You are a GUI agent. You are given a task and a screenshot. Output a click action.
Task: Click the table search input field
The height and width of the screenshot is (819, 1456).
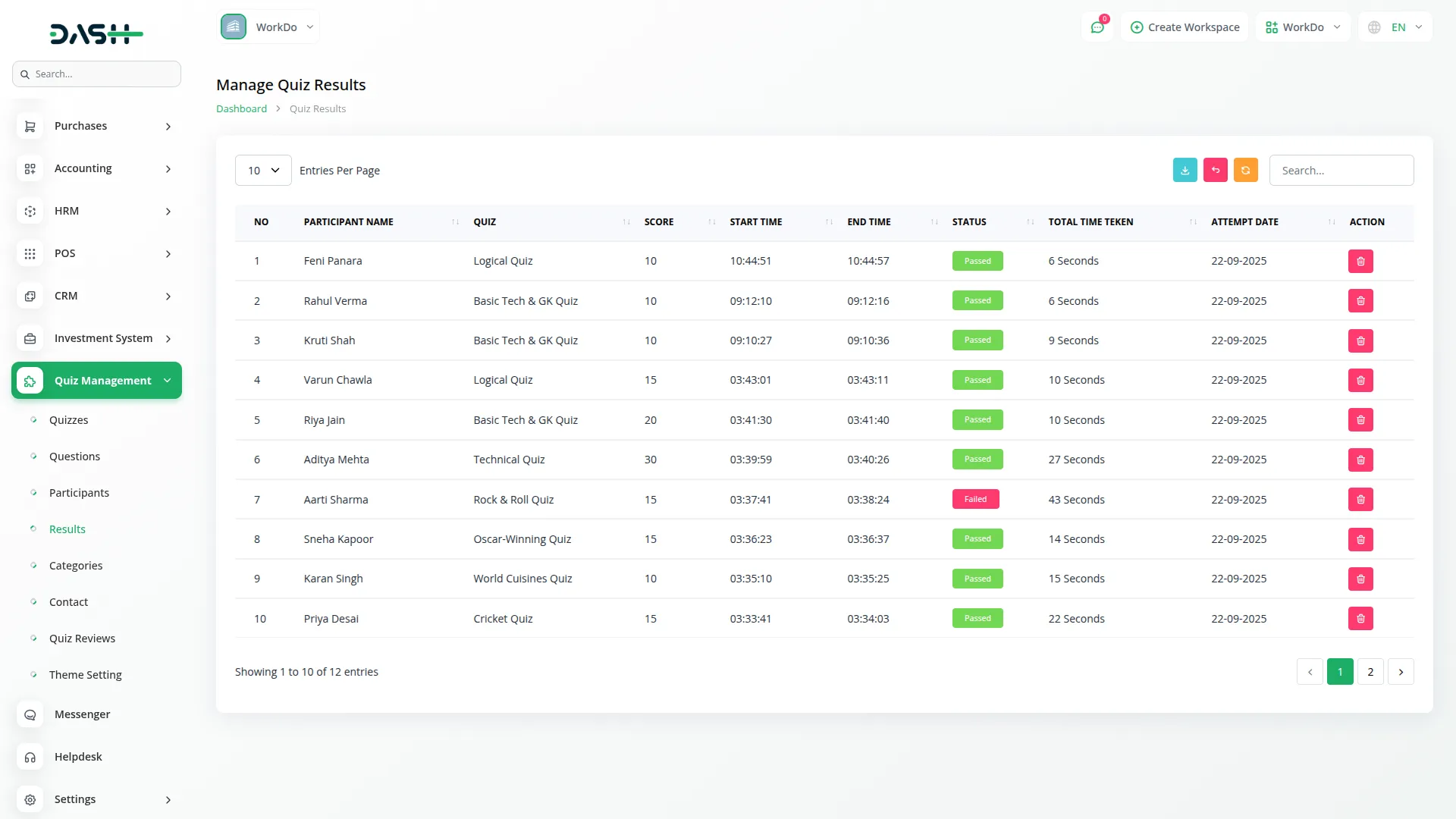point(1341,171)
